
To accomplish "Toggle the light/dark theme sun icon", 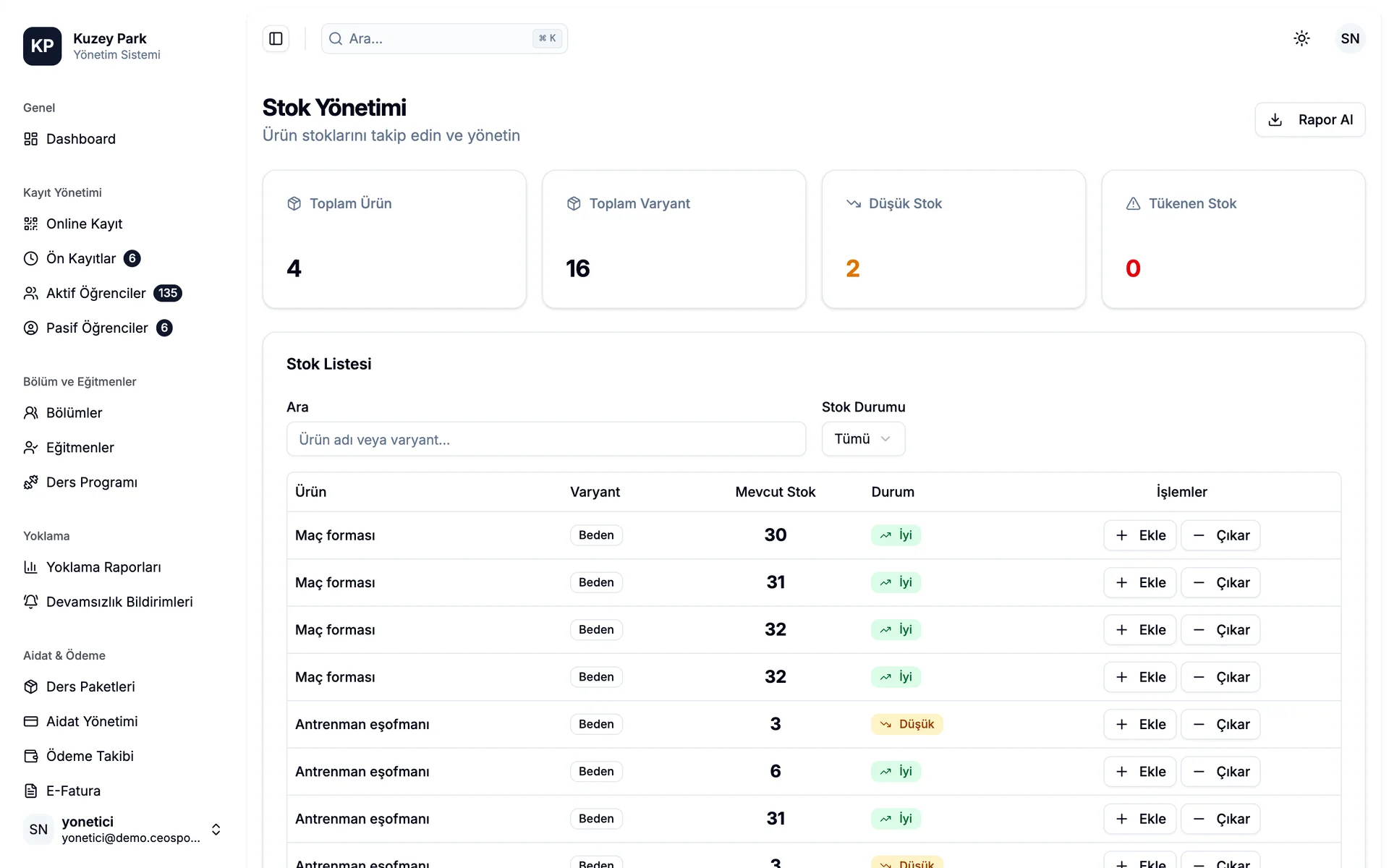I will point(1301,38).
